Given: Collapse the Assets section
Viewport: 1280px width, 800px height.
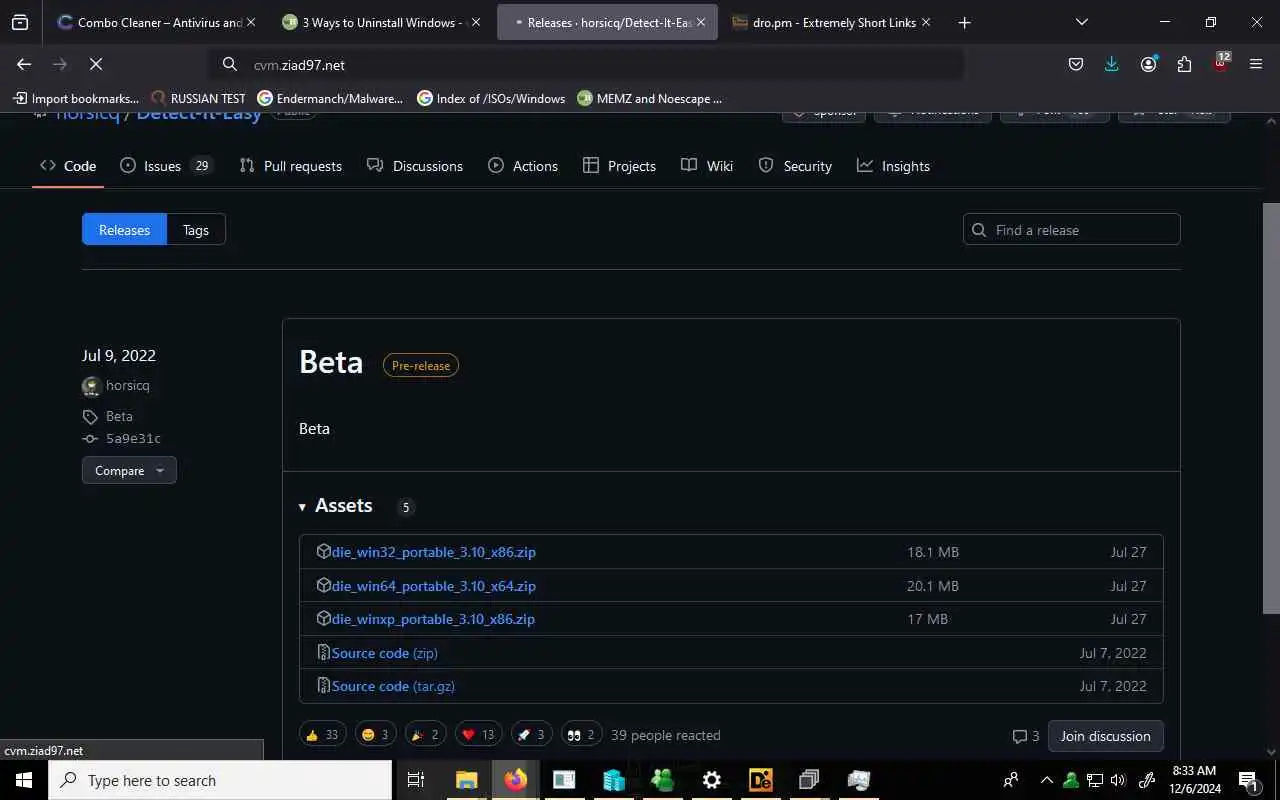Looking at the screenshot, I should (336, 506).
